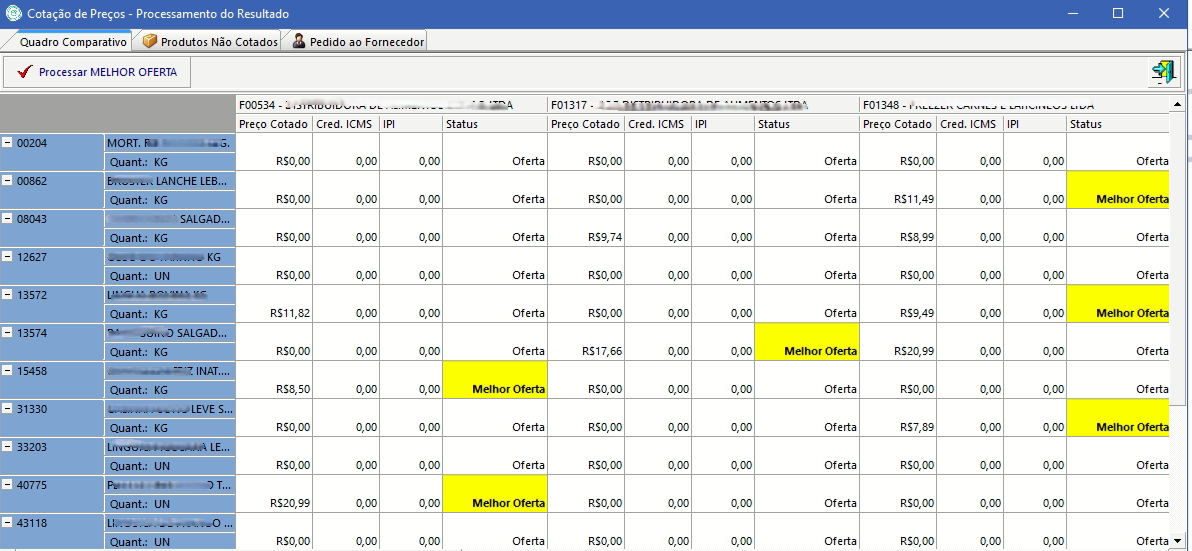Collapse row 33203
Image resolution: width=1192 pixels, height=551 pixels.
pos(7,447)
